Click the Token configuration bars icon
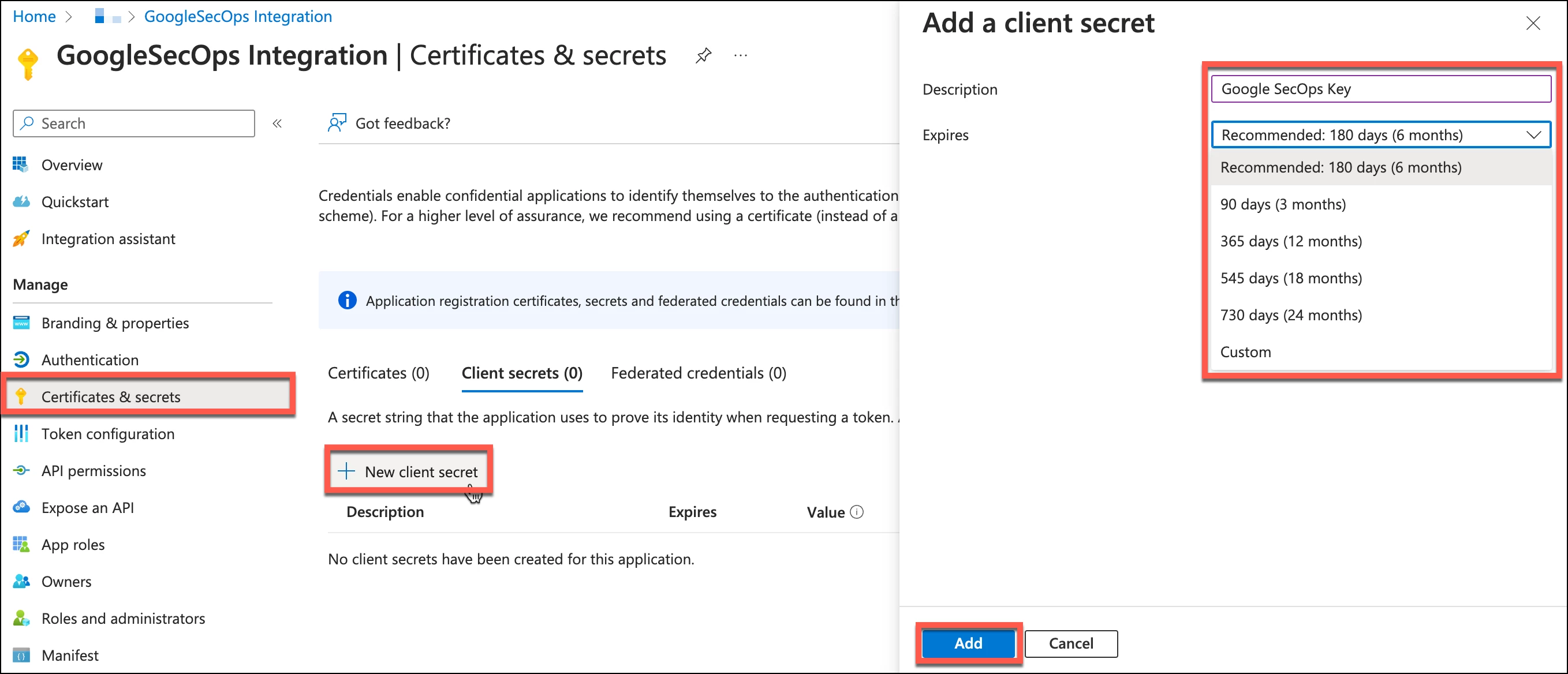This screenshot has width=1568, height=674. (21, 433)
